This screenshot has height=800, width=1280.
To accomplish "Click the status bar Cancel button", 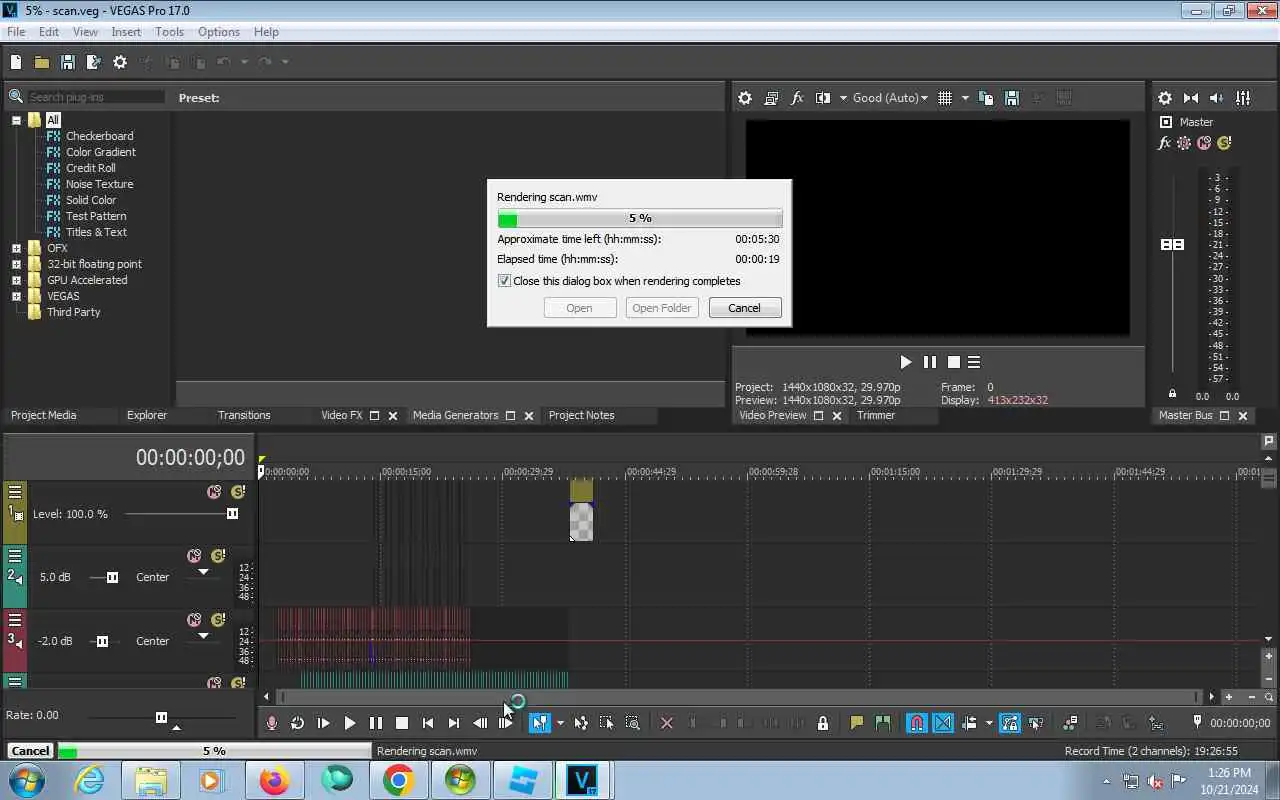I will tap(30, 751).
